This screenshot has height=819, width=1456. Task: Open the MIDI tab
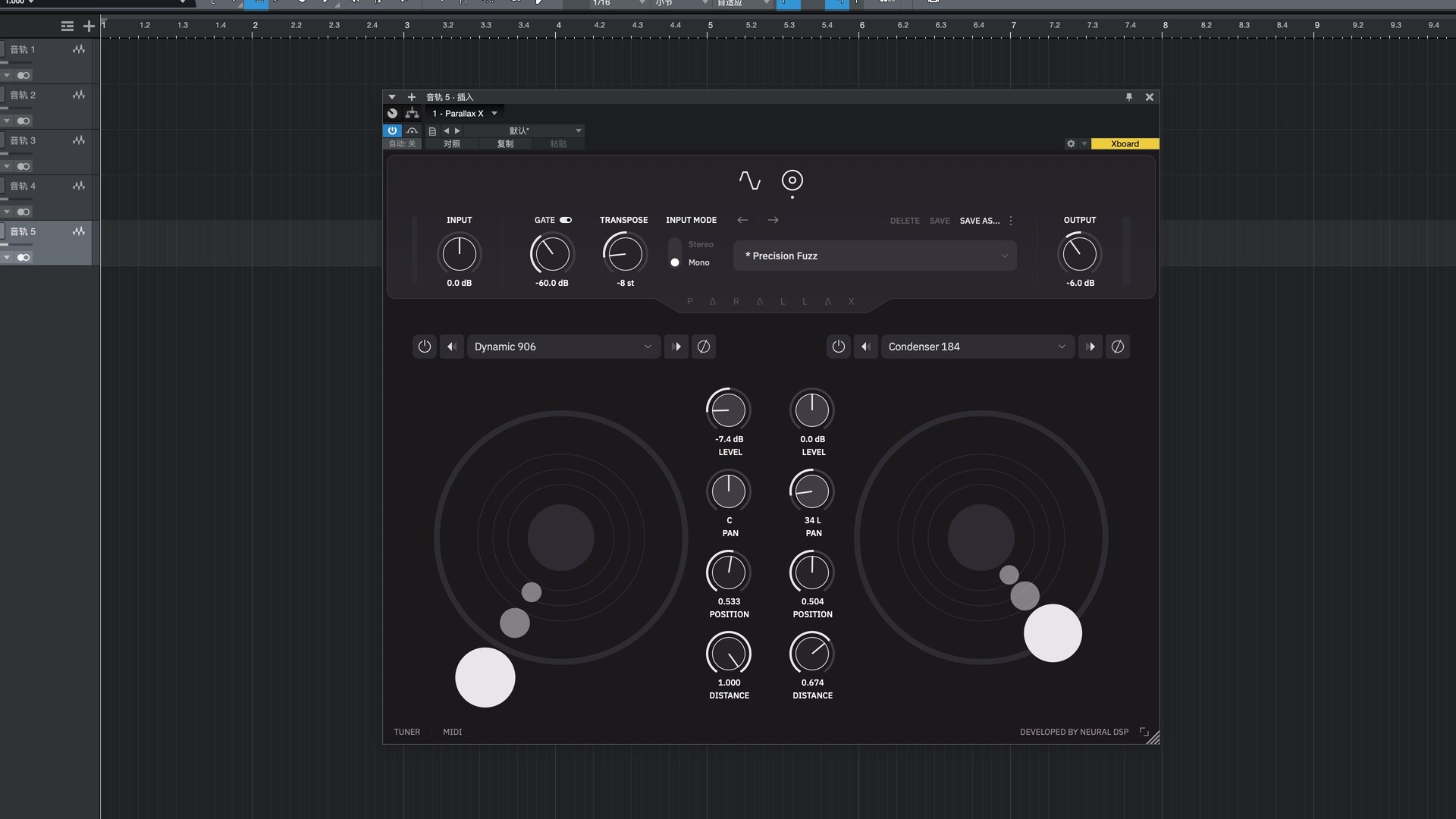[452, 732]
